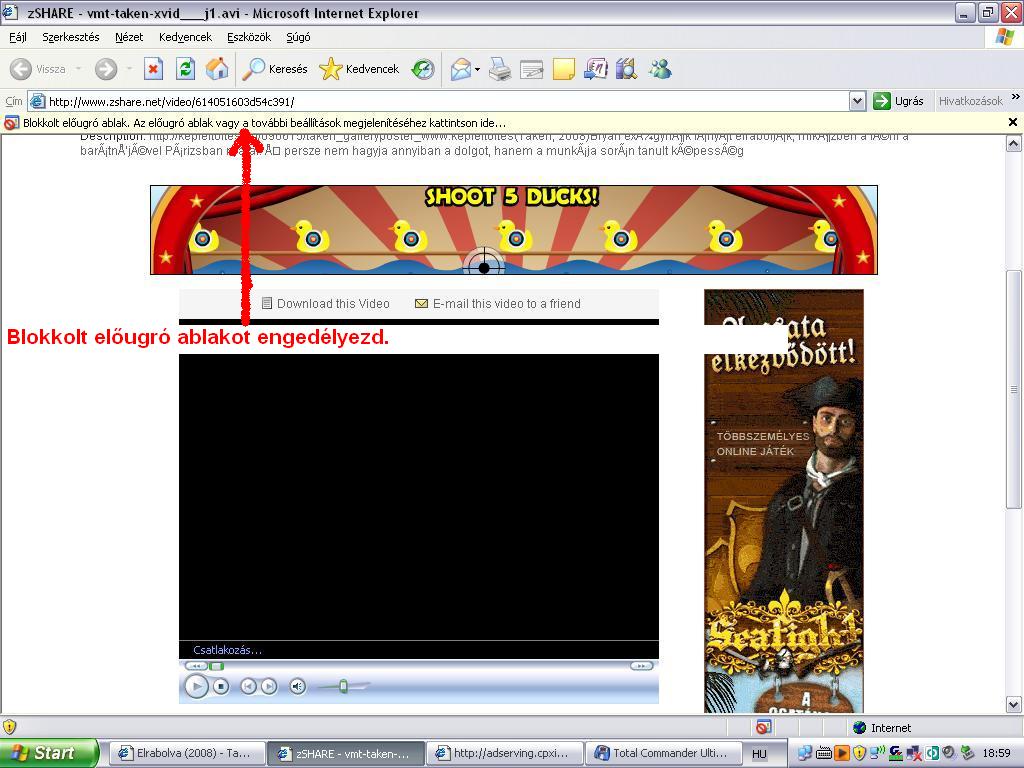Open the Kedvencek favorites pane
The height and width of the screenshot is (768, 1024).
[x=359, y=69]
